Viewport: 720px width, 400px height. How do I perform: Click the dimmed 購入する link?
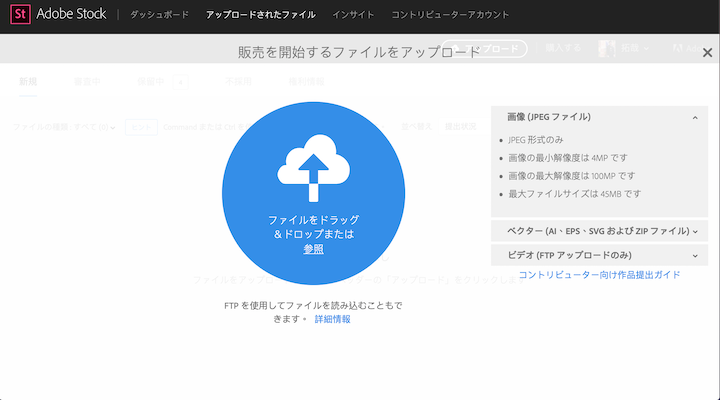pos(562,49)
